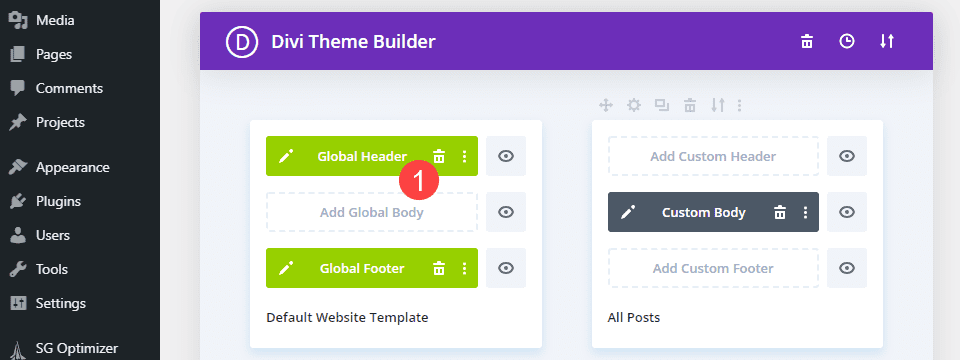Open Global Footer three-dot options menu
960x360 pixels.
coord(465,268)
